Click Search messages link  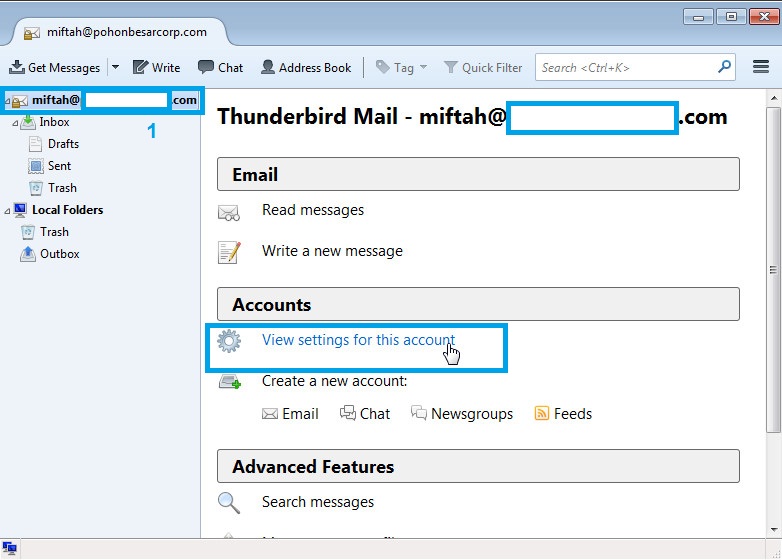click(x=318, y=502)
